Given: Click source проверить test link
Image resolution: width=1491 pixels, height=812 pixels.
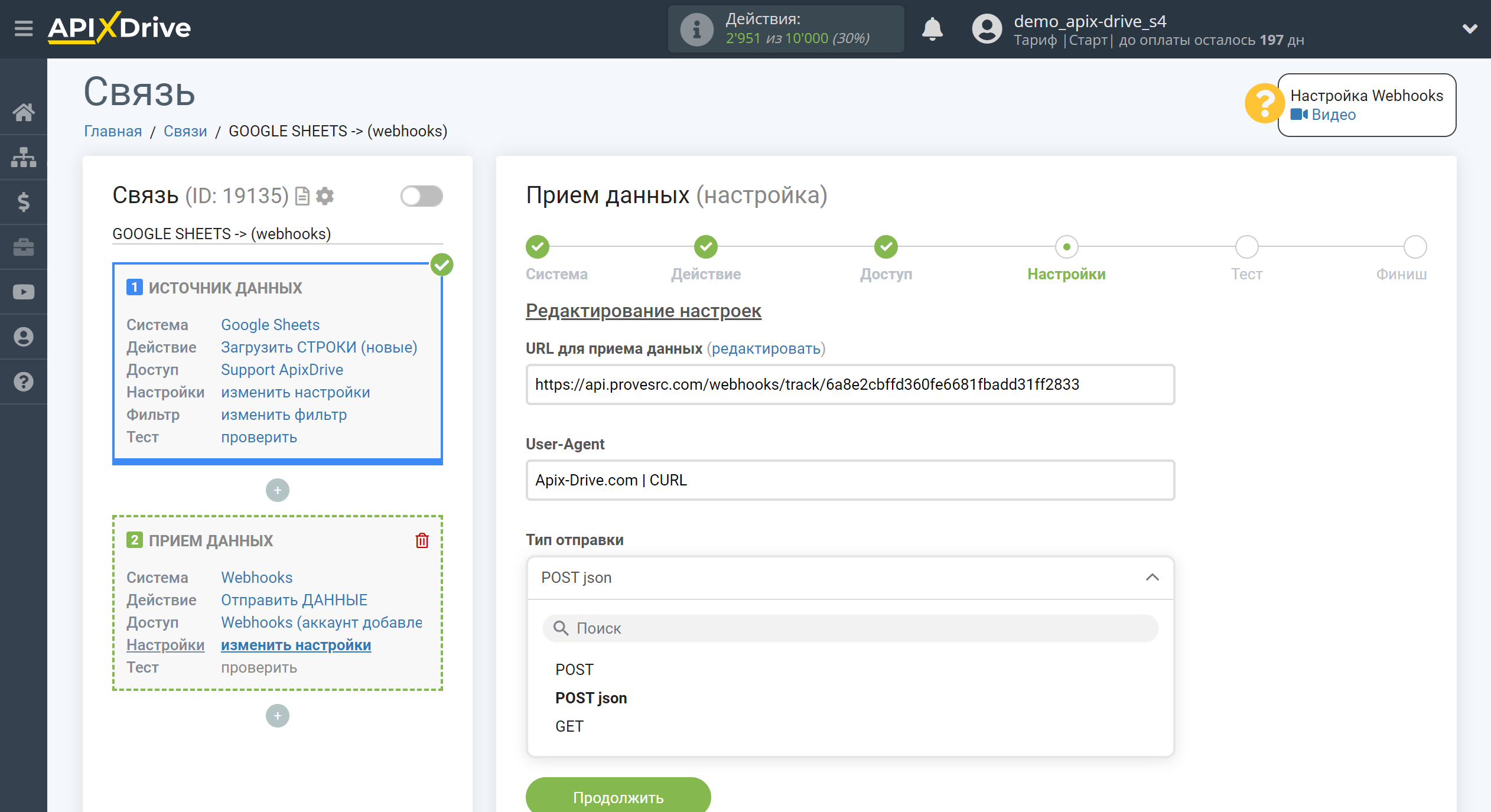Looking at the screenshot, I should point(259,437).
